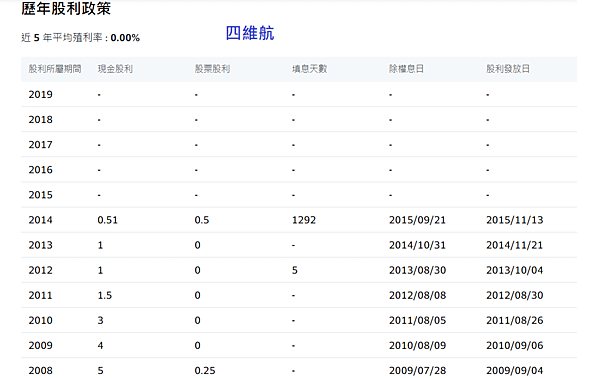Click cash dividend 5 in 2008 row
This screenshot has width=600, height=378.
[100, 371]
